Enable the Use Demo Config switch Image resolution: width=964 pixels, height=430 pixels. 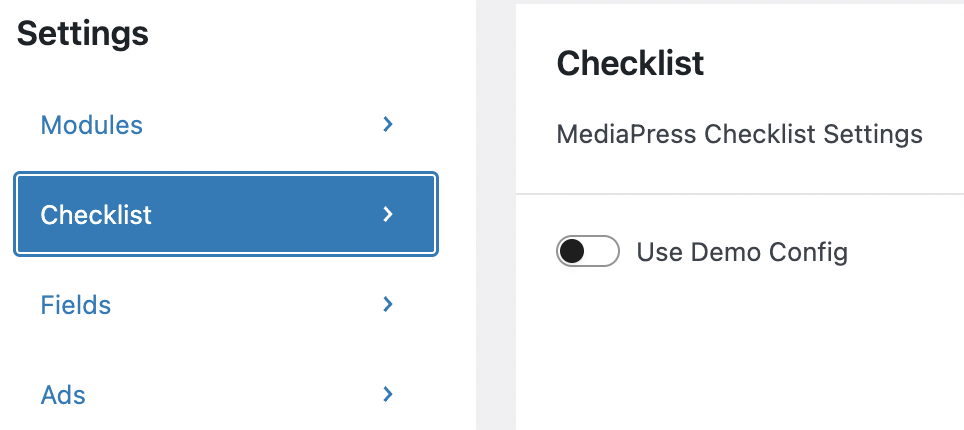(588, 252)
